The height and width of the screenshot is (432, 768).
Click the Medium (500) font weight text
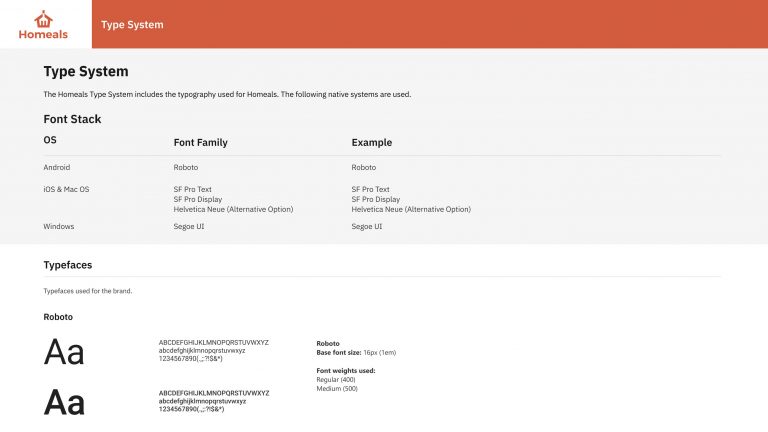point(337,388)
